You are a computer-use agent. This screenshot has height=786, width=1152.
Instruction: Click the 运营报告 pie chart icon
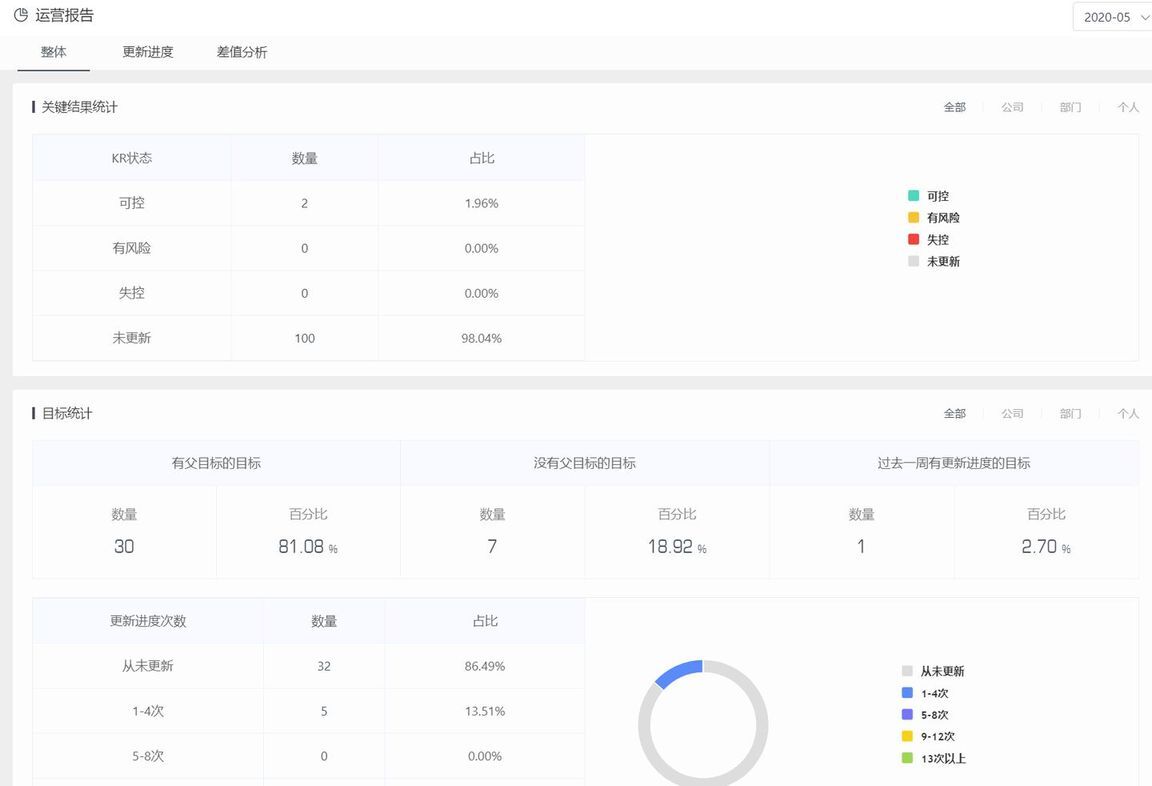pyautogui.click(x=21, y=15)
